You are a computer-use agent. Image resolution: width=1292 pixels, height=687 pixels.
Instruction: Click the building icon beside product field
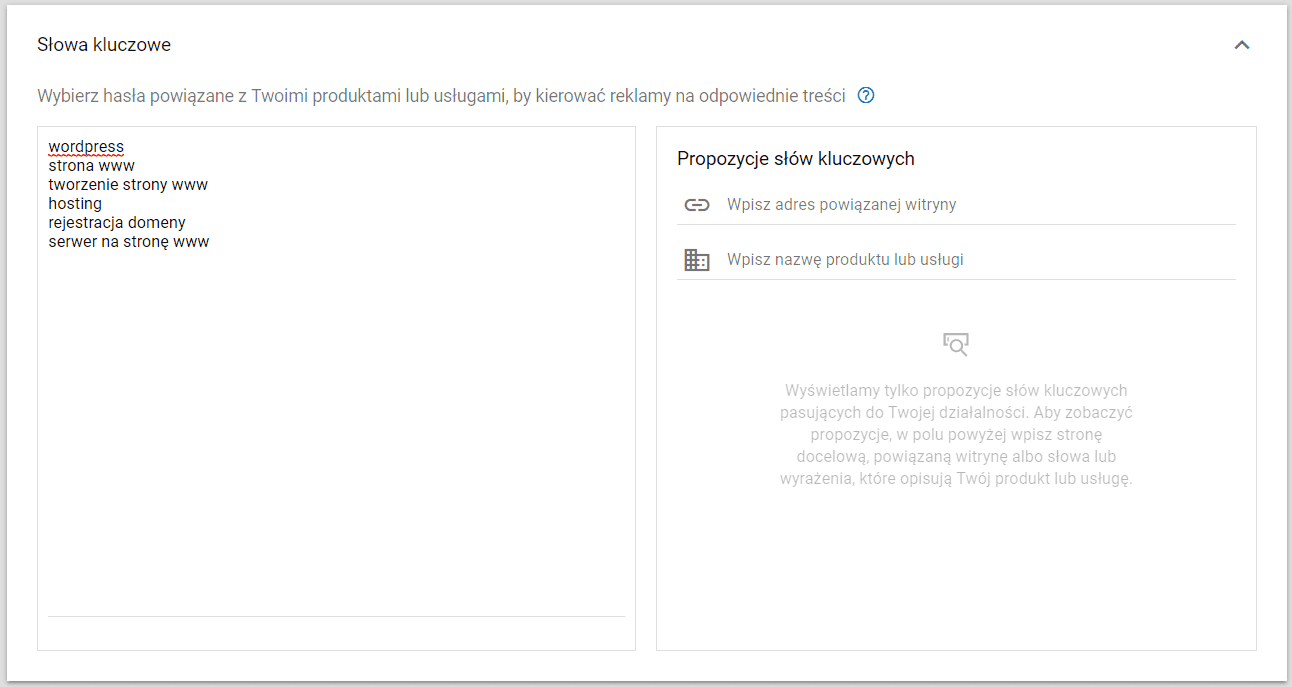click(696, 260)
